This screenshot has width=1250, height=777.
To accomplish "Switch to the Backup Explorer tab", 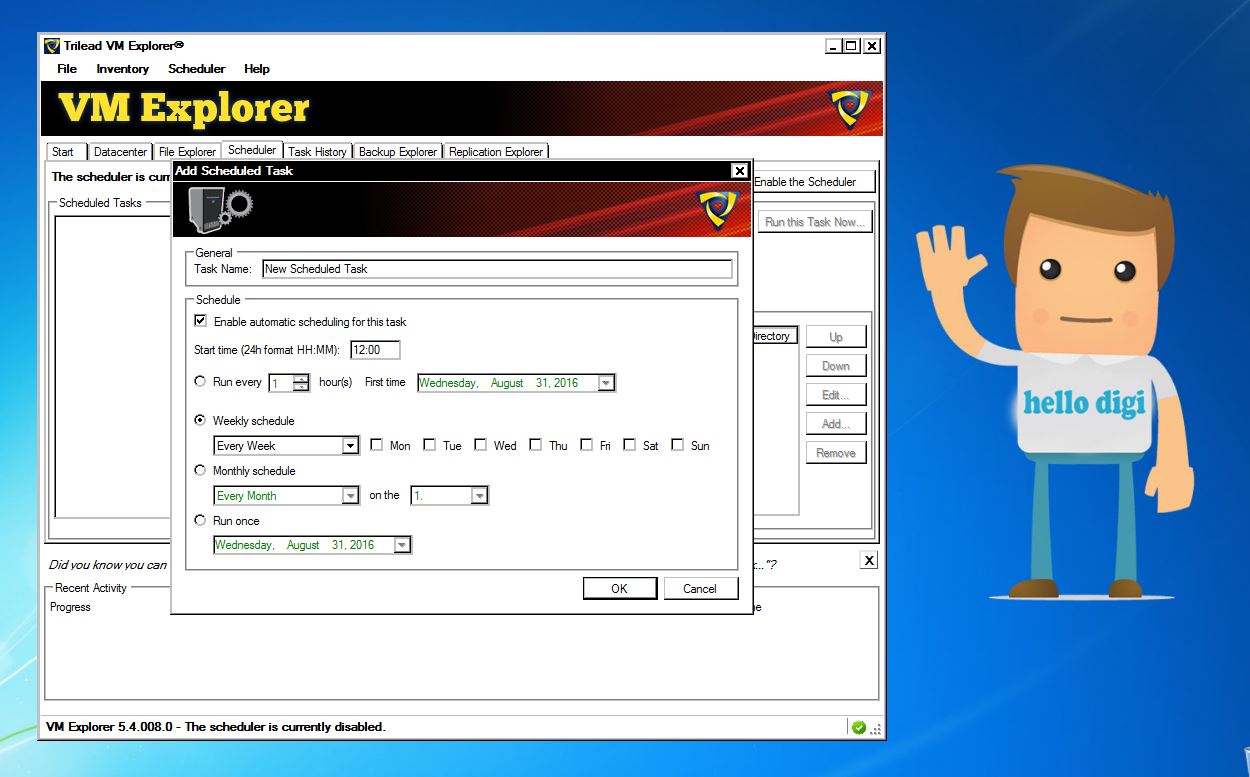I will 398,152.
